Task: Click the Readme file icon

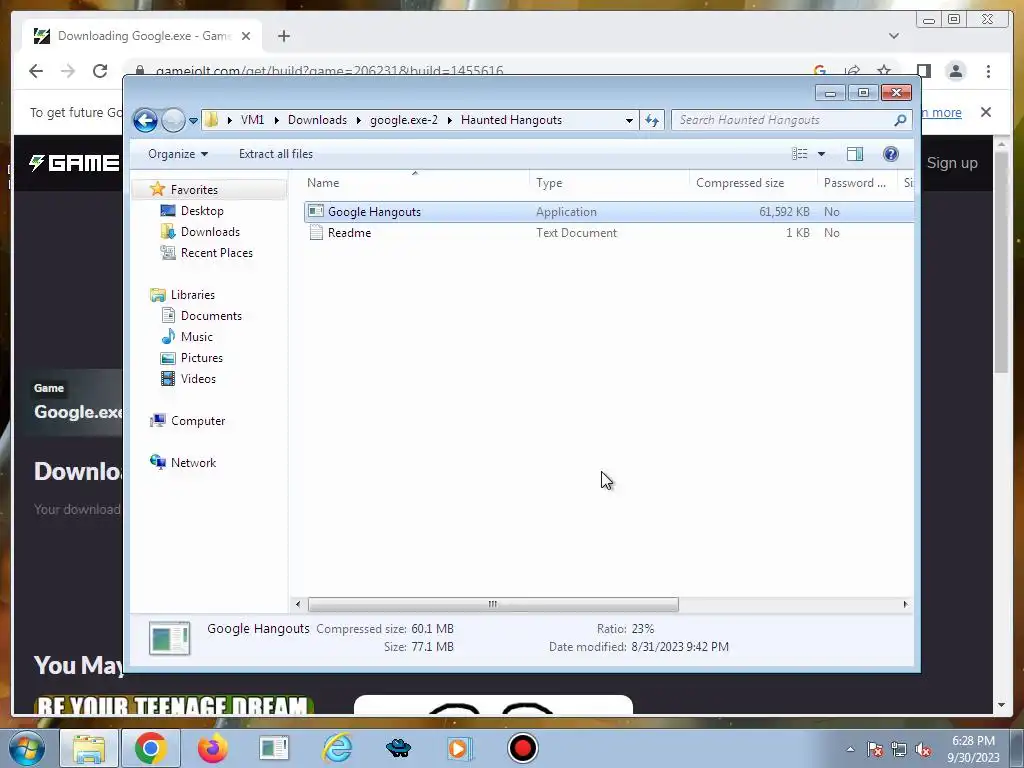Action: pos(316,232)
